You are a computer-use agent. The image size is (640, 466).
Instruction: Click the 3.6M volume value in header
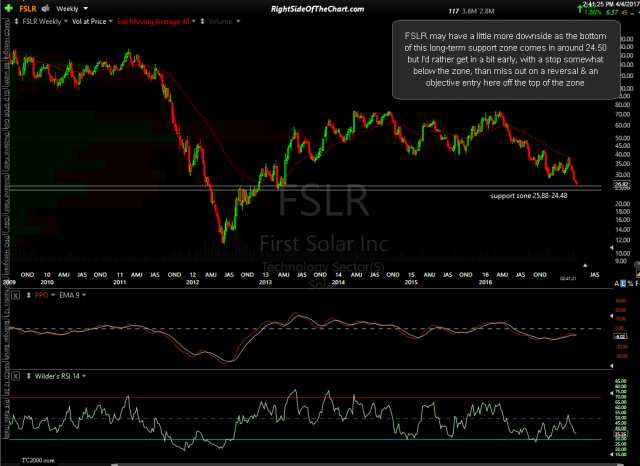(x=469, y=11)
